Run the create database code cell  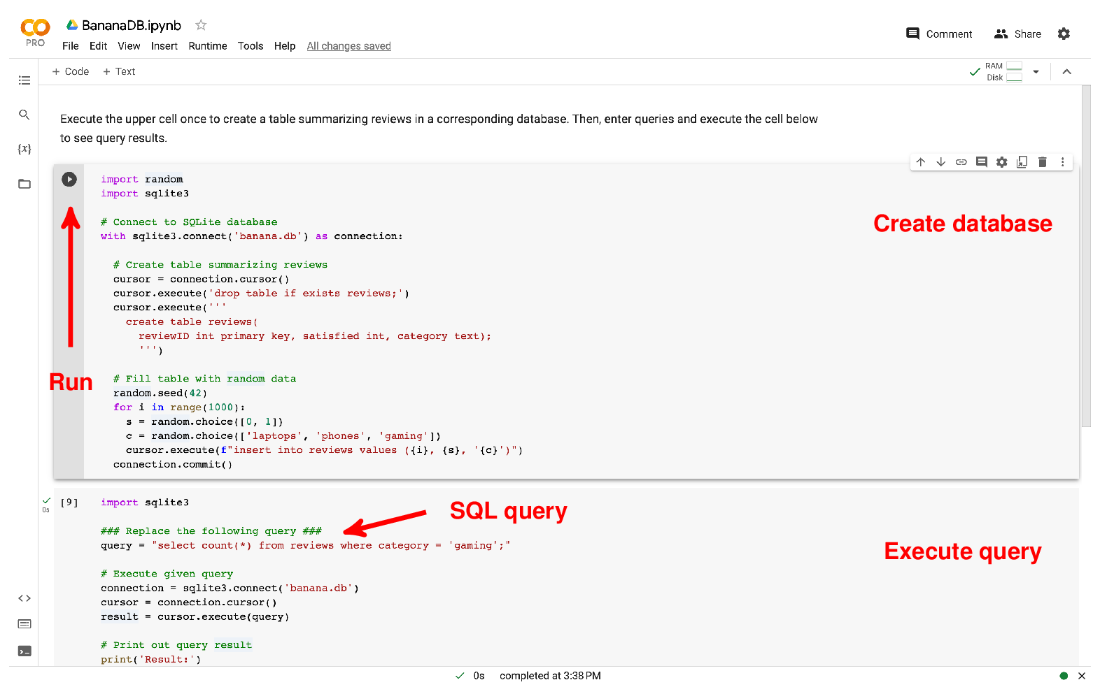click(x=69, y=180)
